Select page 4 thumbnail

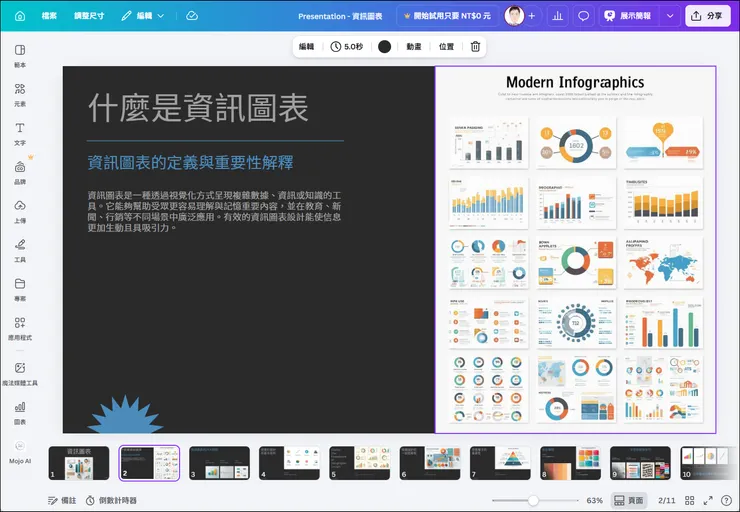(x=289, y=463)
